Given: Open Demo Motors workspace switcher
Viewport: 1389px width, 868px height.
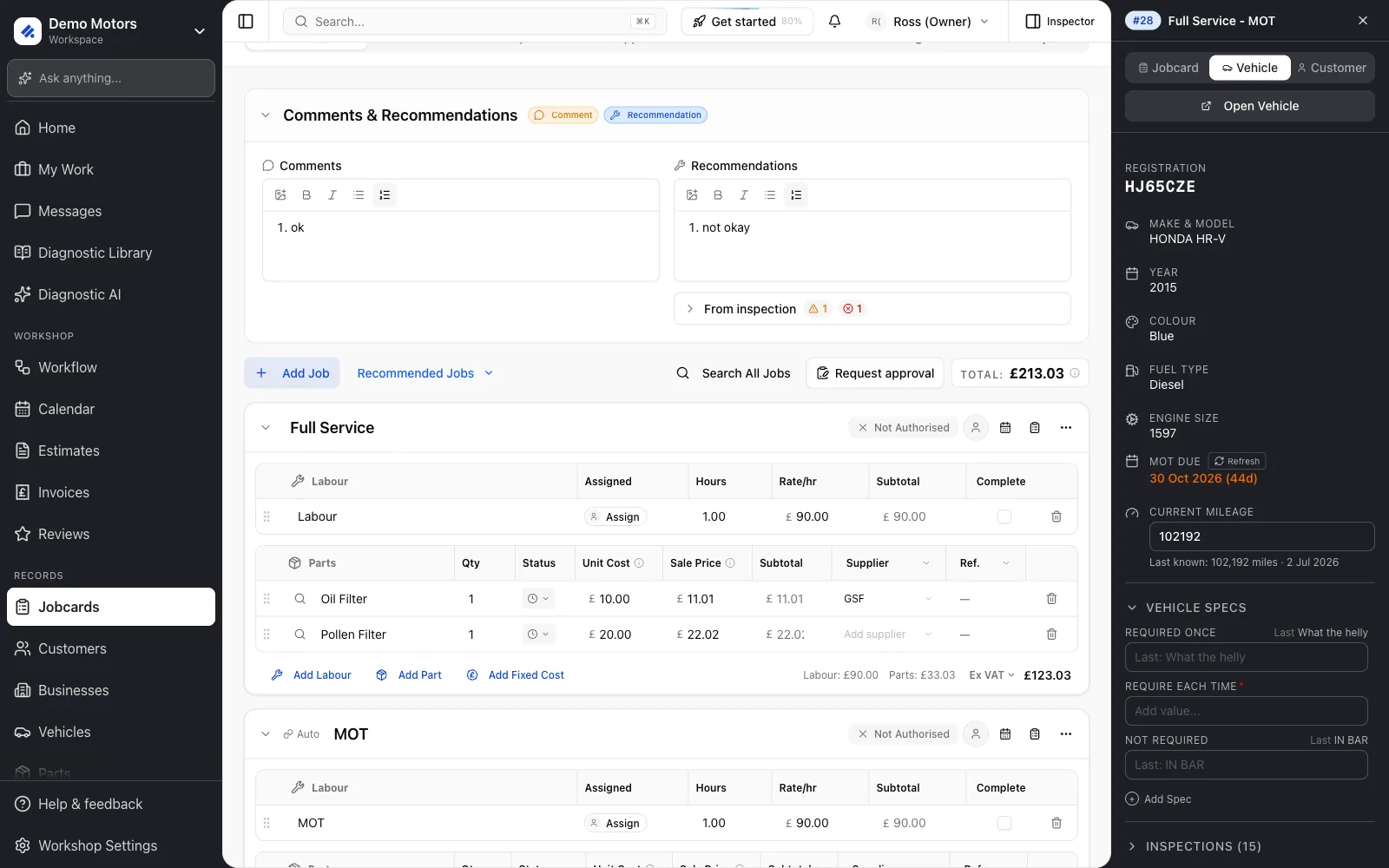Looking at the screenshot, I should [111, 31].
